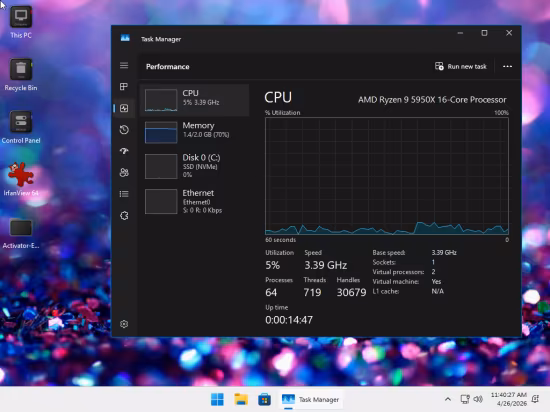Click the Utilization value 5%
This screenshot has width=550, height=412.
tap(273, 265)
